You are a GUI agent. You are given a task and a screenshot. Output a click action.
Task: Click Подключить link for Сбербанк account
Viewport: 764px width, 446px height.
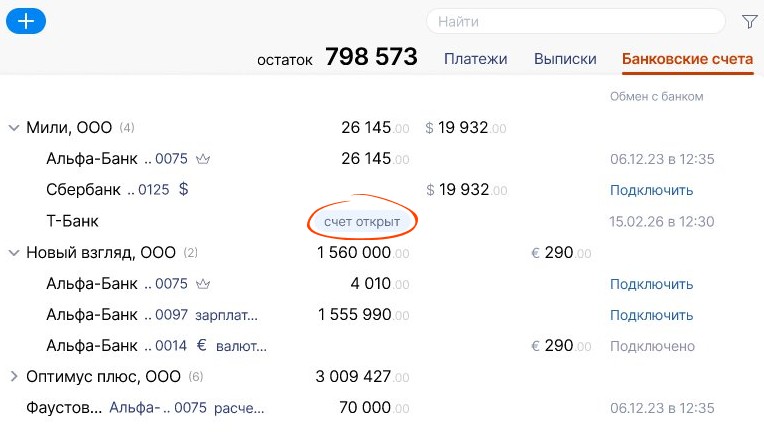651,190
